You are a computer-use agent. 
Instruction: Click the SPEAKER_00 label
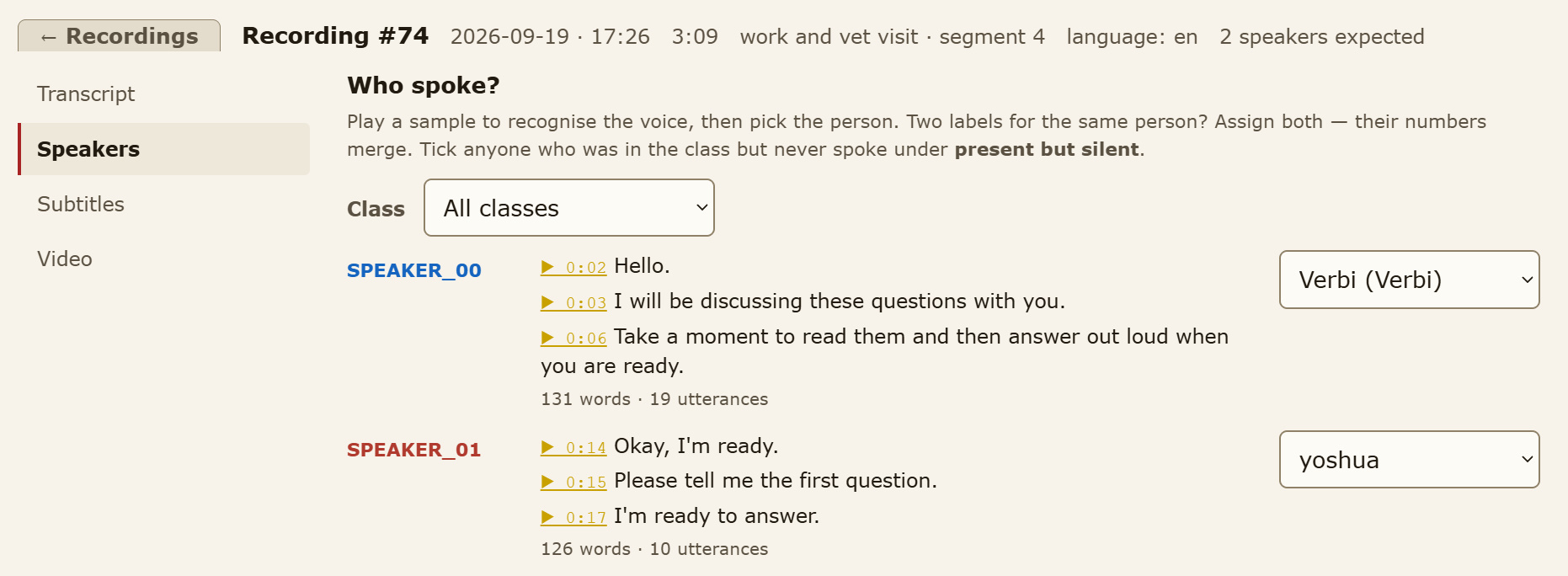click(x=414, y=270)
